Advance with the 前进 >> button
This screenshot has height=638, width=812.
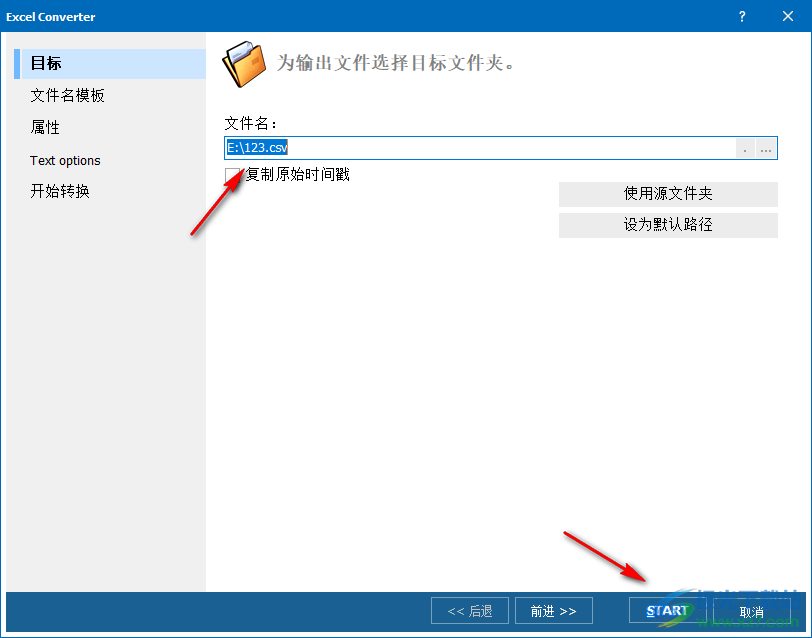pos(554,611)
